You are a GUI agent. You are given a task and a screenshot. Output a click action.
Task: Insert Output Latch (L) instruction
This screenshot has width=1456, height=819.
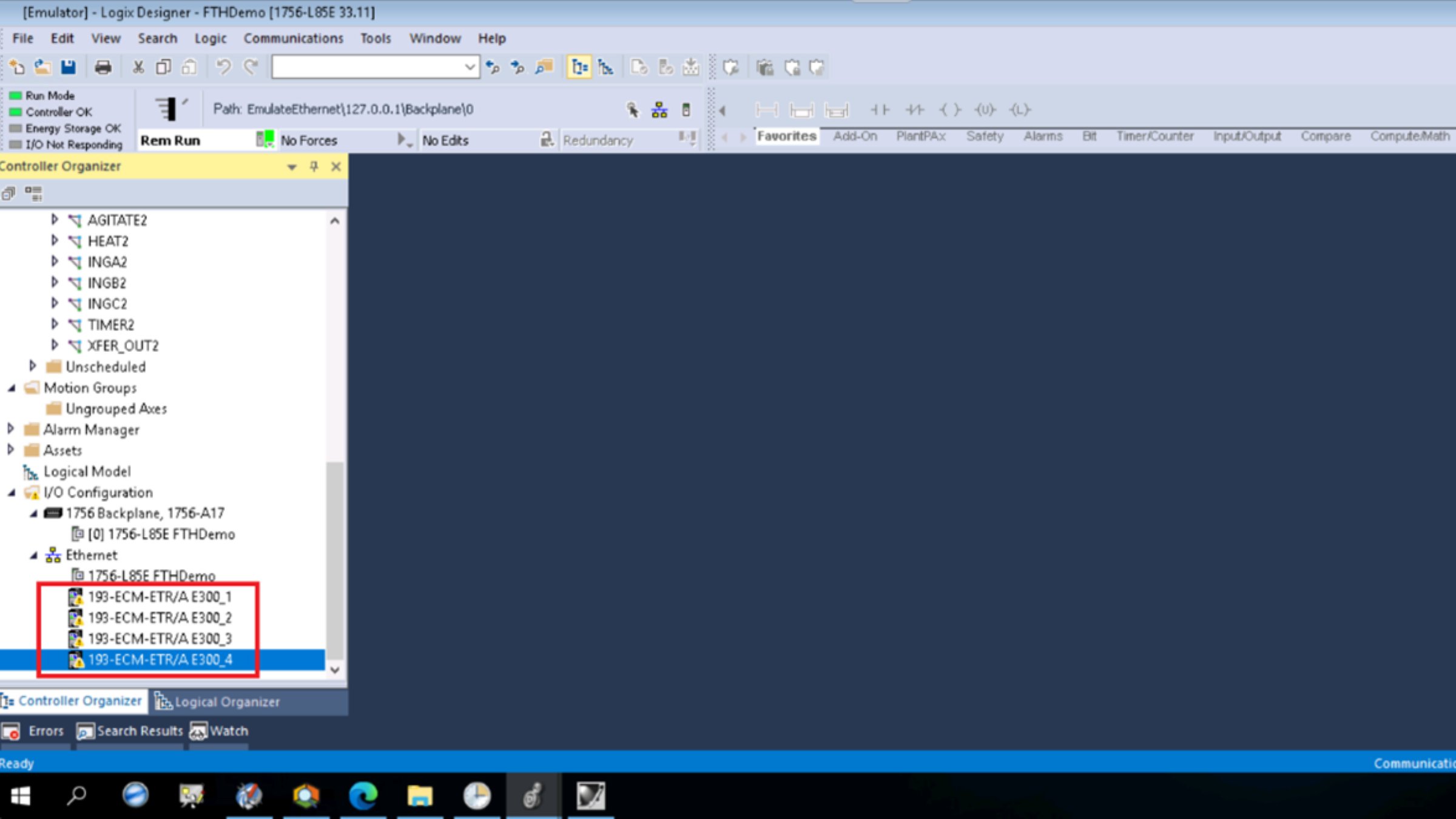click(1020, 110)
